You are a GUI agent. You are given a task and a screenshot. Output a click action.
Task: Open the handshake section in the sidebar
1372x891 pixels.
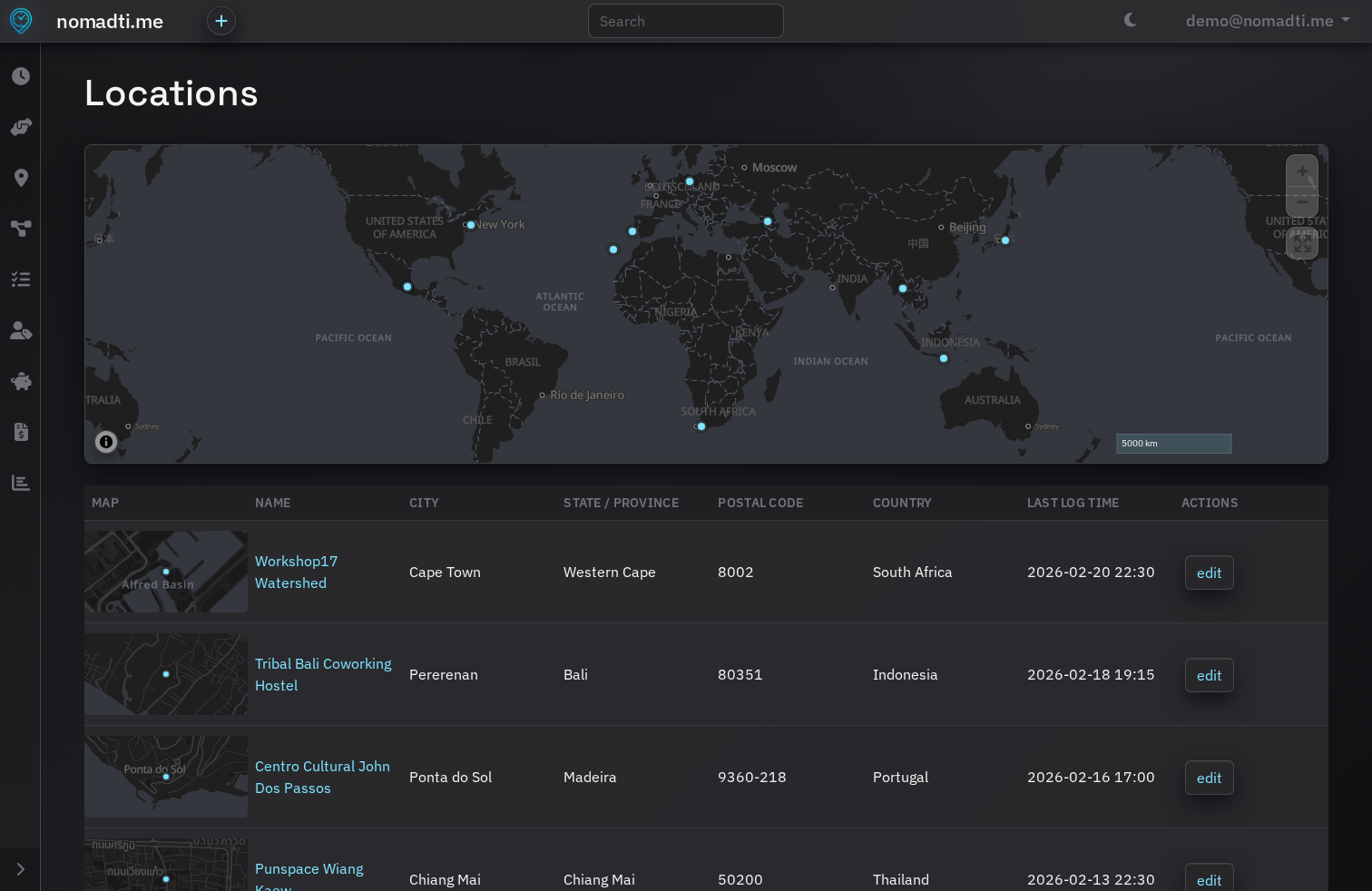(20, 127)
